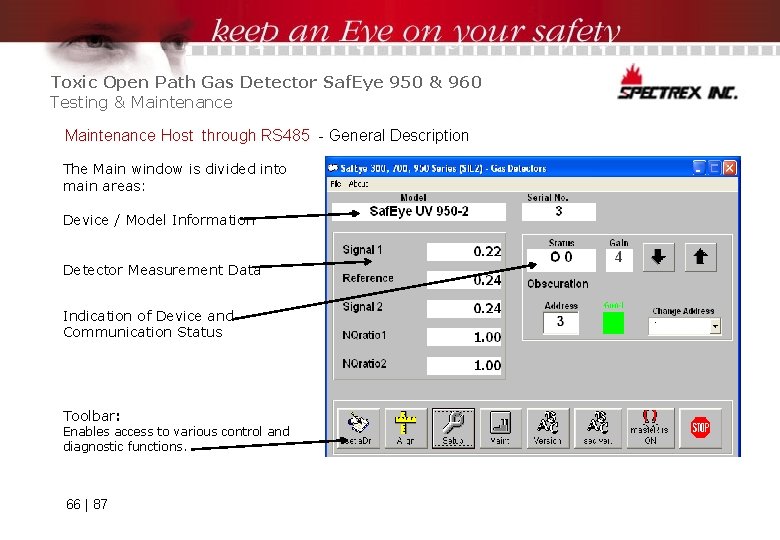Screen dimensions: 780x540
Task: Close the Gas Detectors window
Action: click(x=729, y=168)
